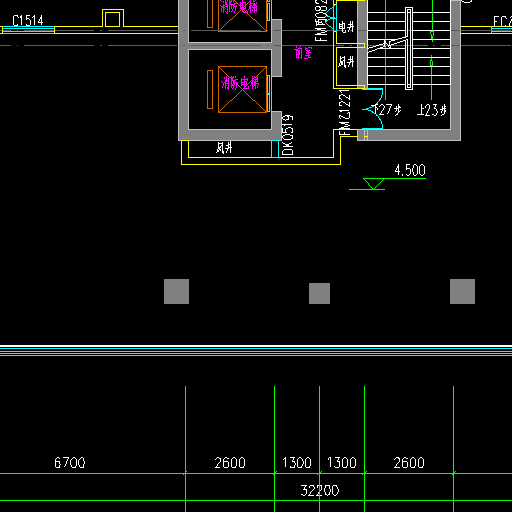Click the 32200 overall dimension label
Image resolution: width=512 pixels, height=512 pixels.
tap(320, 490)
